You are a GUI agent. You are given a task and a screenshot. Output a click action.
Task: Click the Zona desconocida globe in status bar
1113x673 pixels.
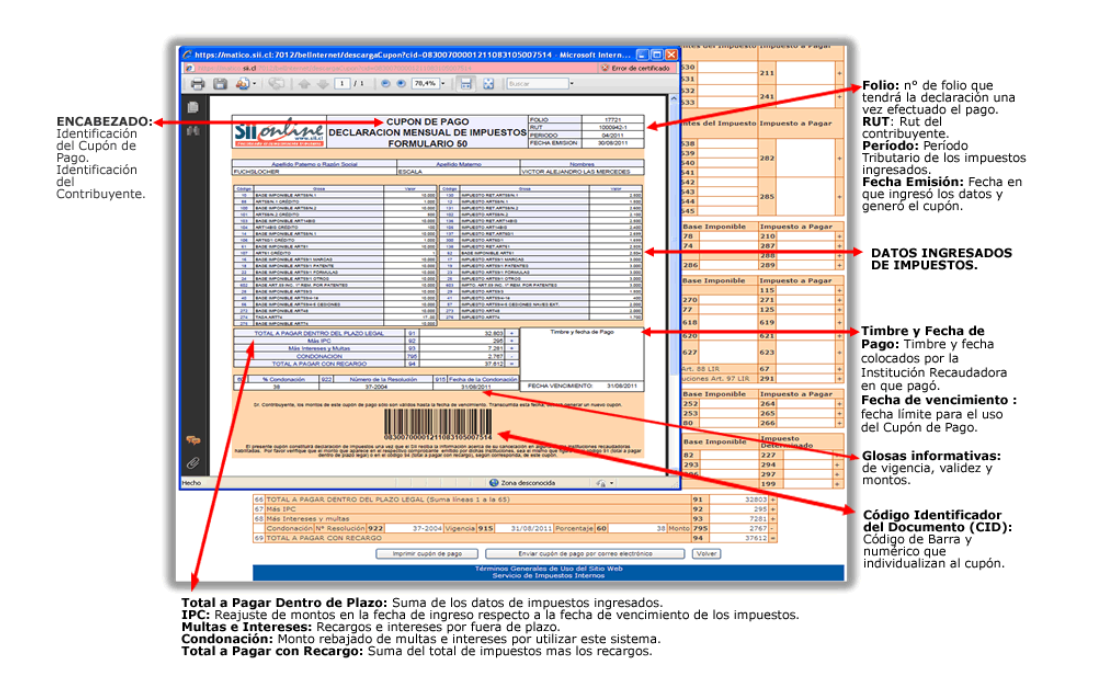[493, 483]
